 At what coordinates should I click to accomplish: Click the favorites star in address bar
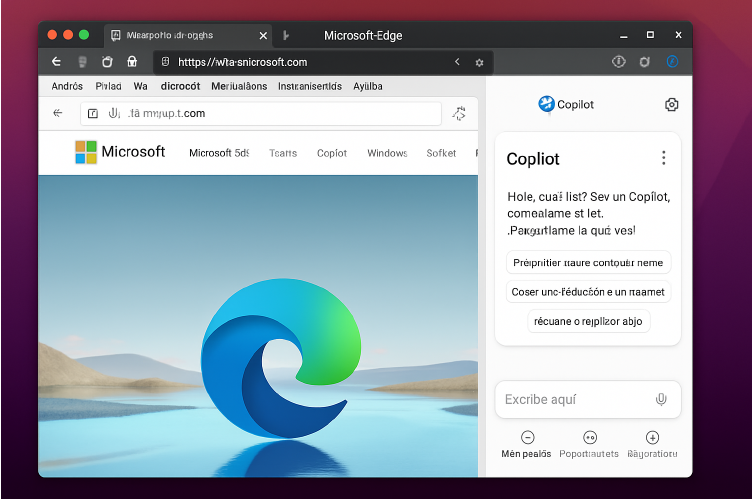pyautogui.click(x=479, y=62)
